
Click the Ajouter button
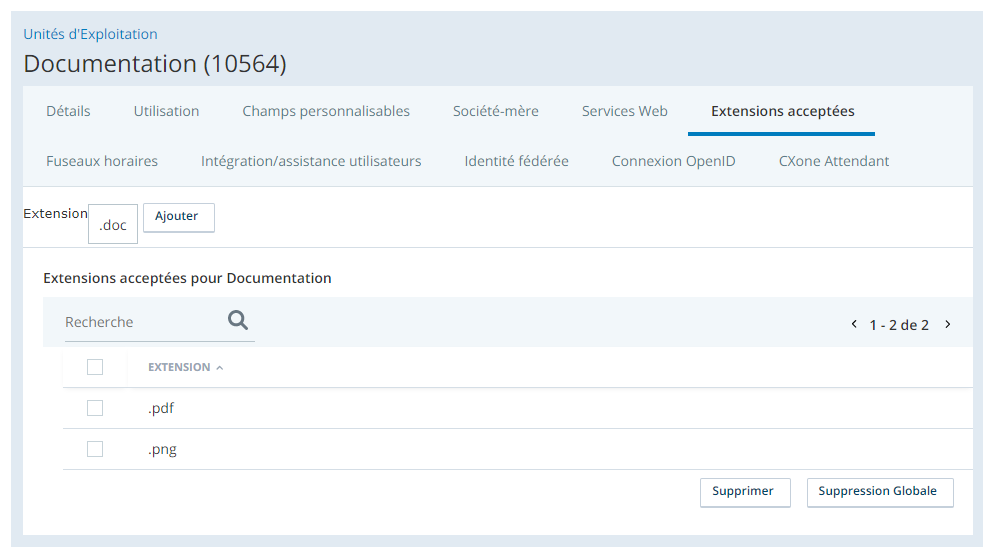pyautogui.click(x=179, y=217)
